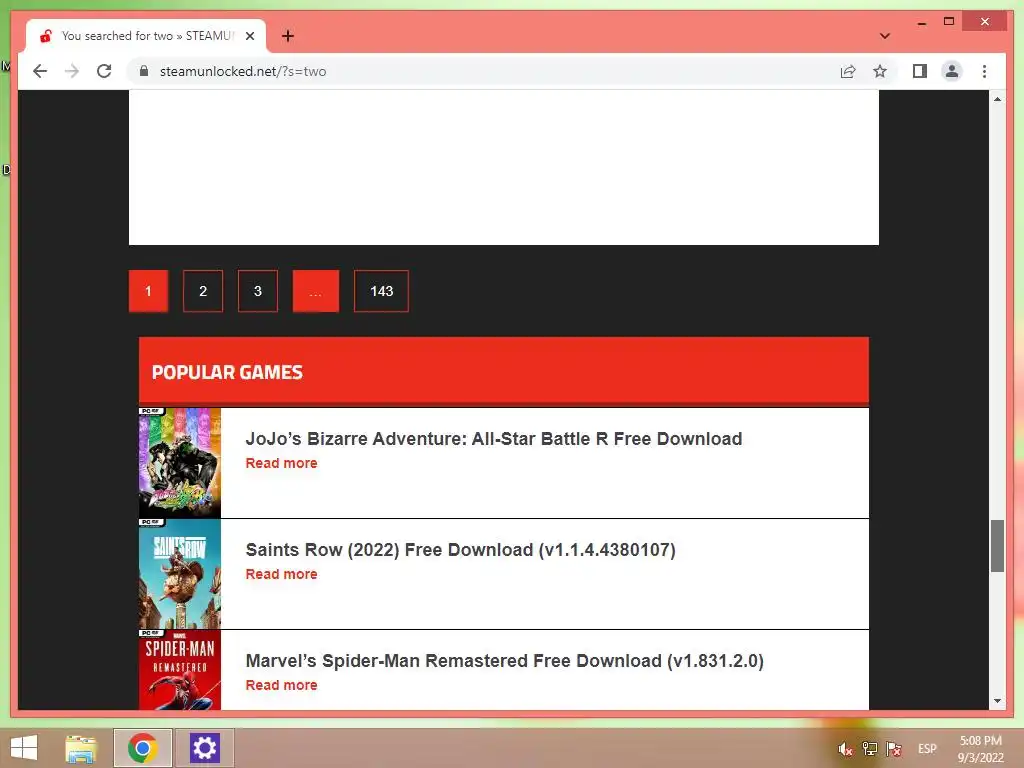This screenshot has width=1024, height=768.
Task: Open the Spider-Man Remastered cover thumbnail
Action: click(x=180, y=670)
